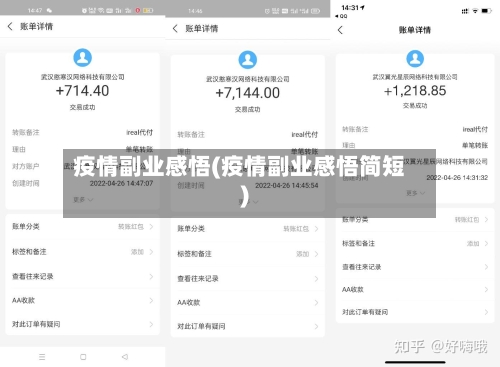This screenshot has width=500, height=367.
Task: Tap ireal代付 note in +714.40 card
Action: pyautogui.click(x=139, y=133)
